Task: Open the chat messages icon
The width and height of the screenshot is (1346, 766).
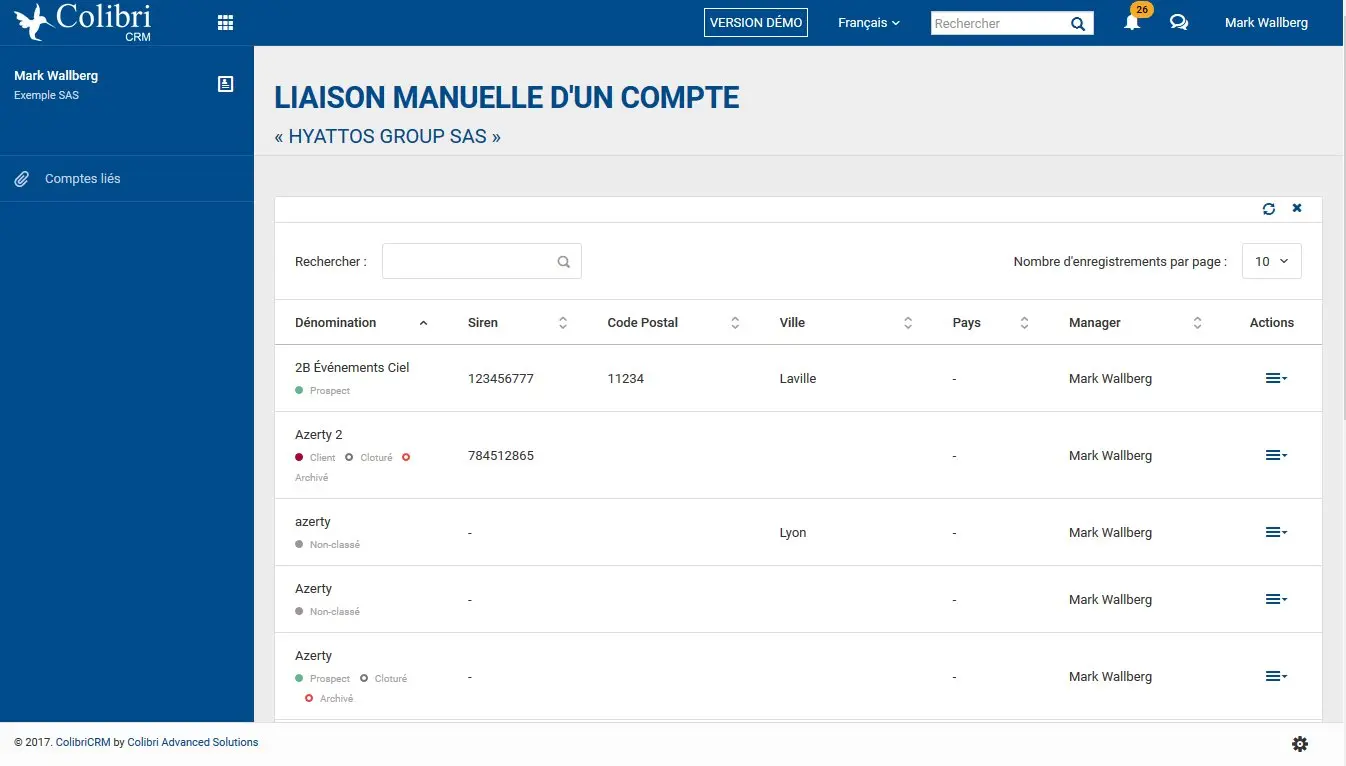Action: (1178, 23)
